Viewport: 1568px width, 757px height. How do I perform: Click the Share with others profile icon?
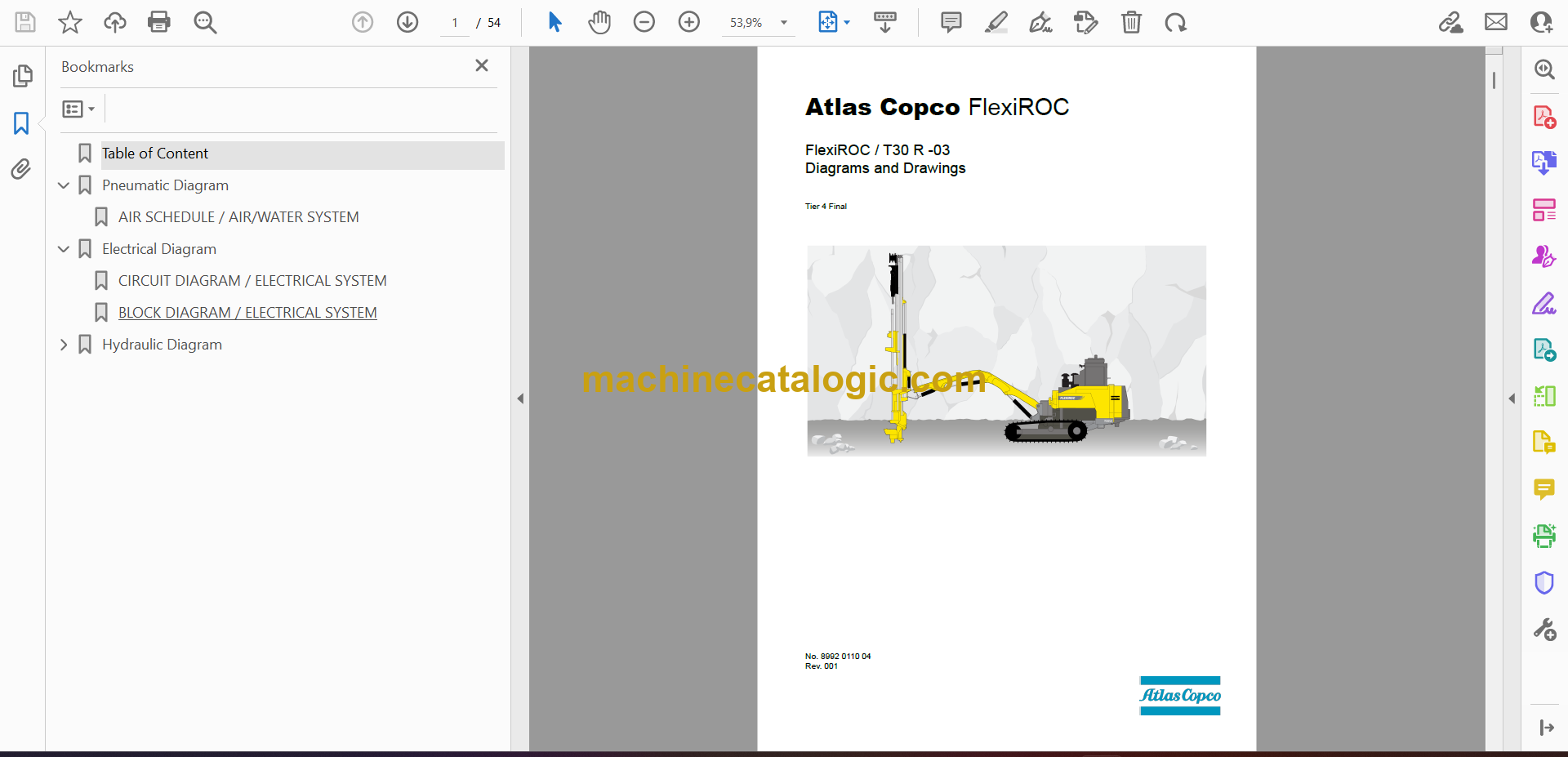point(1542,22)
